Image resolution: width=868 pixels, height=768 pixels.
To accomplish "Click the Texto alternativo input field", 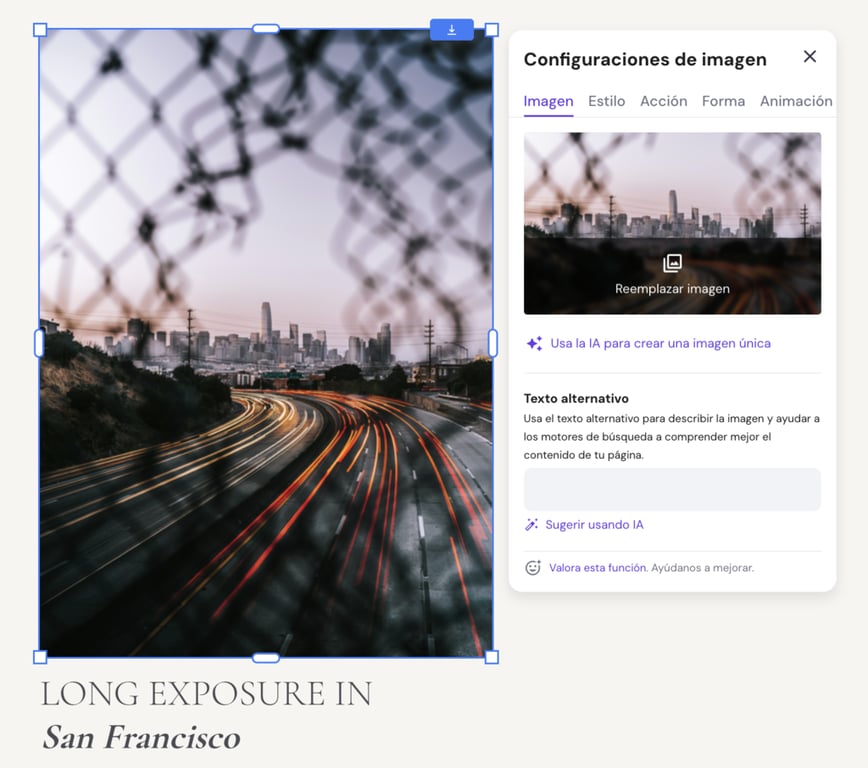I will (671, 489).
